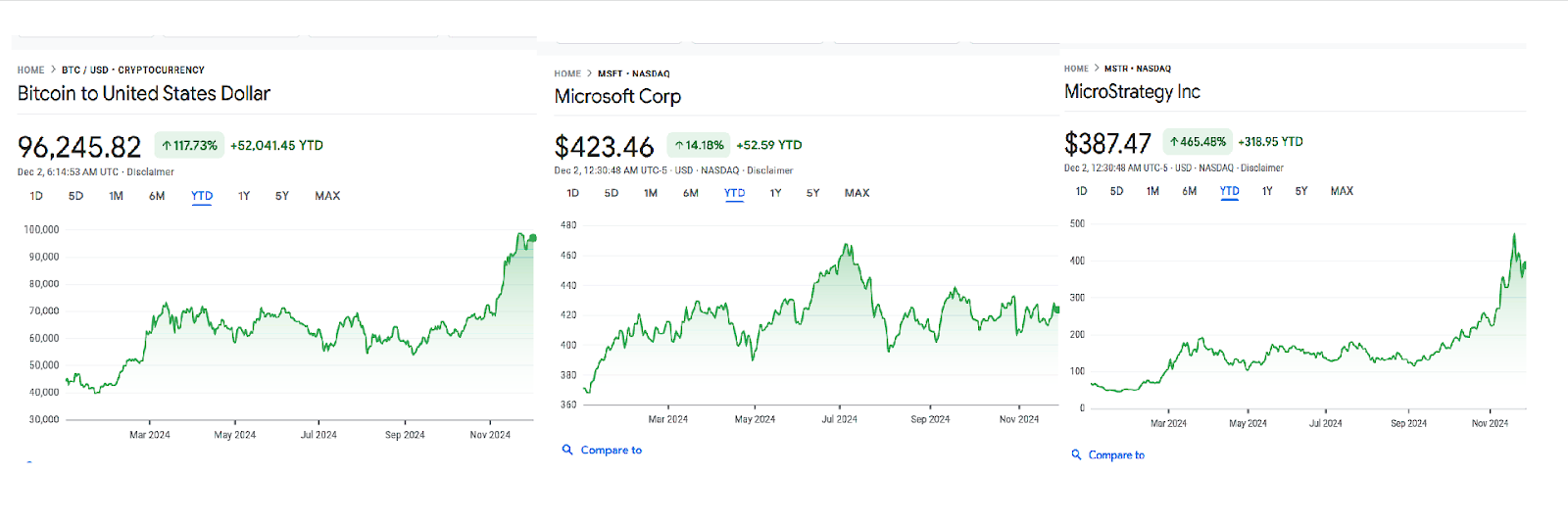This screenshot has height=524, width=1568.
Task: Click BTC / USD · CRYPTOCURRENCY breadcrumb
Action: tap(133, 70)
